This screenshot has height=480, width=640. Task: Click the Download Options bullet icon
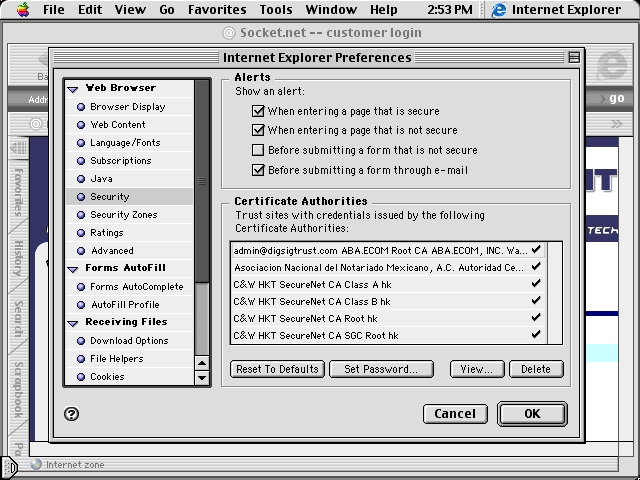click(x=81, y=341)
